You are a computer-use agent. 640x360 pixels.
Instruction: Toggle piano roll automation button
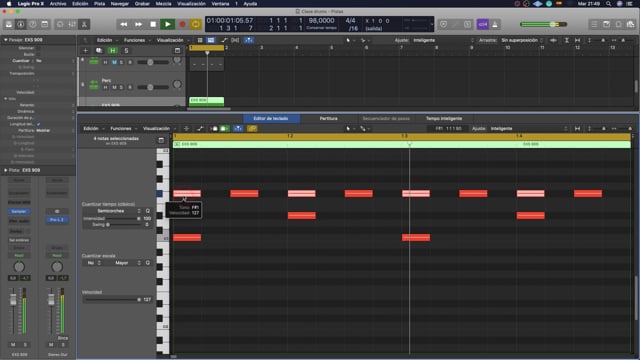coord(200,129)
